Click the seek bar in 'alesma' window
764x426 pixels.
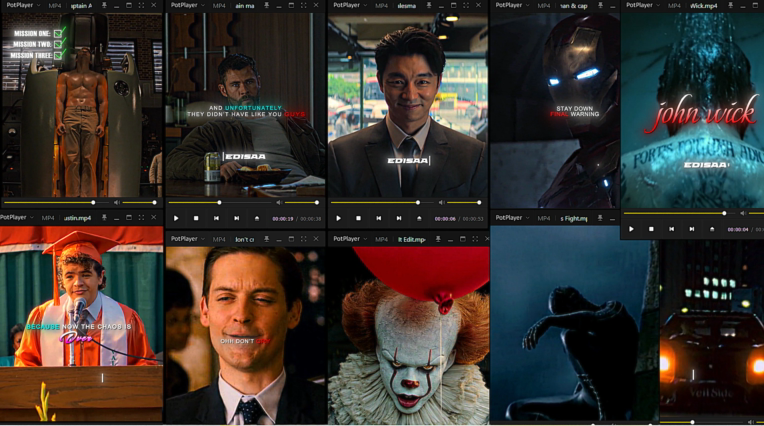click(382, 202)
